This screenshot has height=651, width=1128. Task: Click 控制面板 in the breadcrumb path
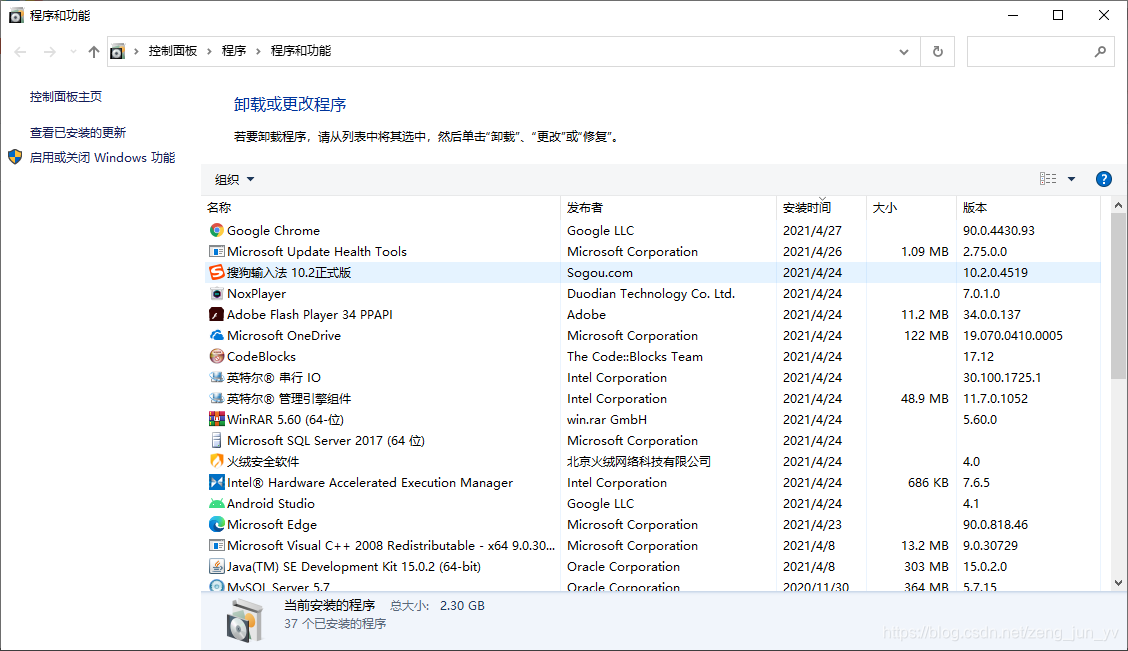point(173,51)
